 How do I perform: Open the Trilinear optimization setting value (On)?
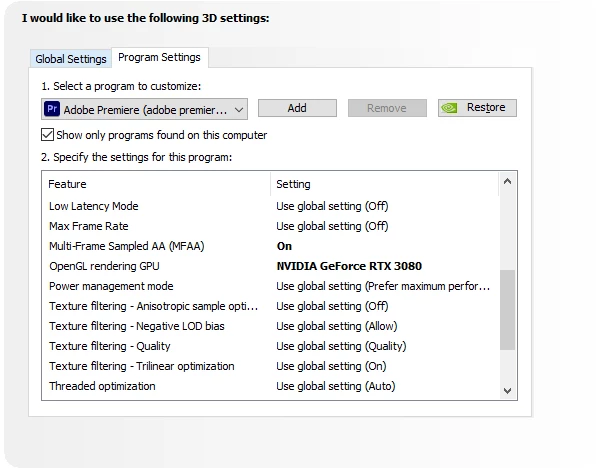click(x=331, y=366)
